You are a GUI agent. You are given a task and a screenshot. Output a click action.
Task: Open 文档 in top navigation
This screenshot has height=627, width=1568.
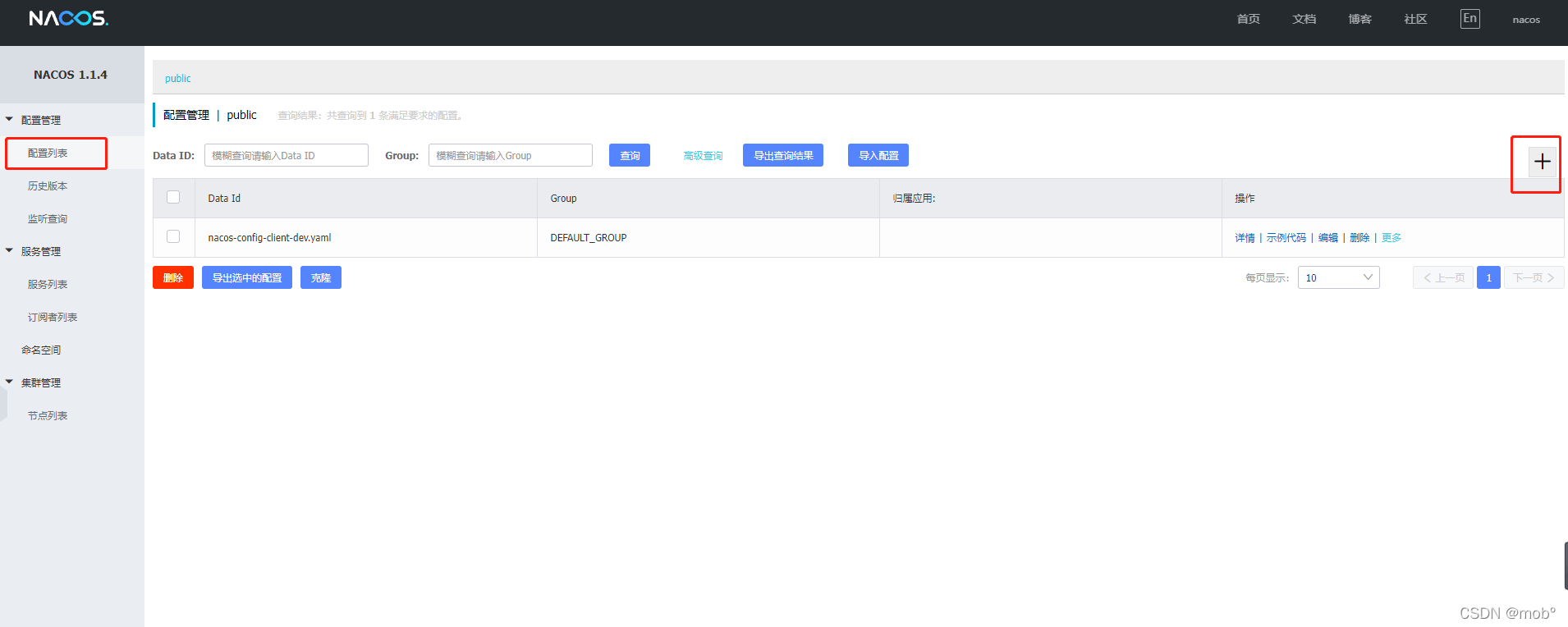click(1304, 19)
